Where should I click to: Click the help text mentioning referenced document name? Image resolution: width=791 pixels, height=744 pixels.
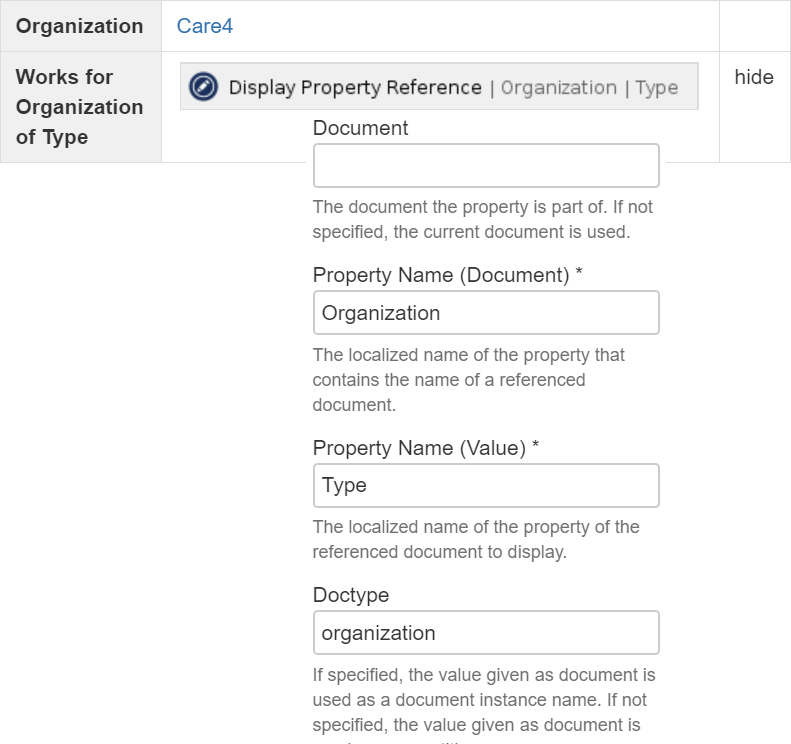(x=470, y=380)
